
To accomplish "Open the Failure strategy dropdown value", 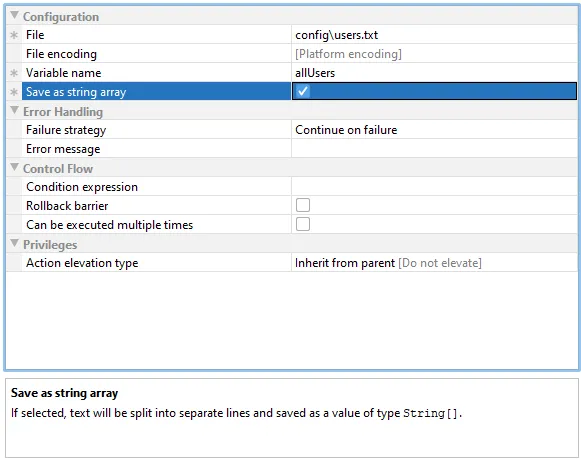I will coord(434,130).
